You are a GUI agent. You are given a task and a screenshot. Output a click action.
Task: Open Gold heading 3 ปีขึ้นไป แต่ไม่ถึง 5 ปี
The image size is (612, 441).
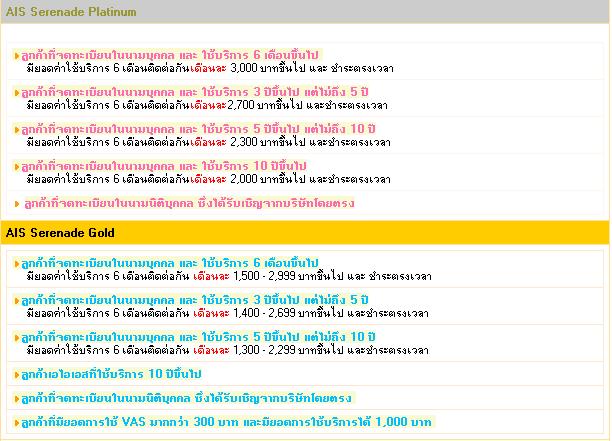point(195,300)
